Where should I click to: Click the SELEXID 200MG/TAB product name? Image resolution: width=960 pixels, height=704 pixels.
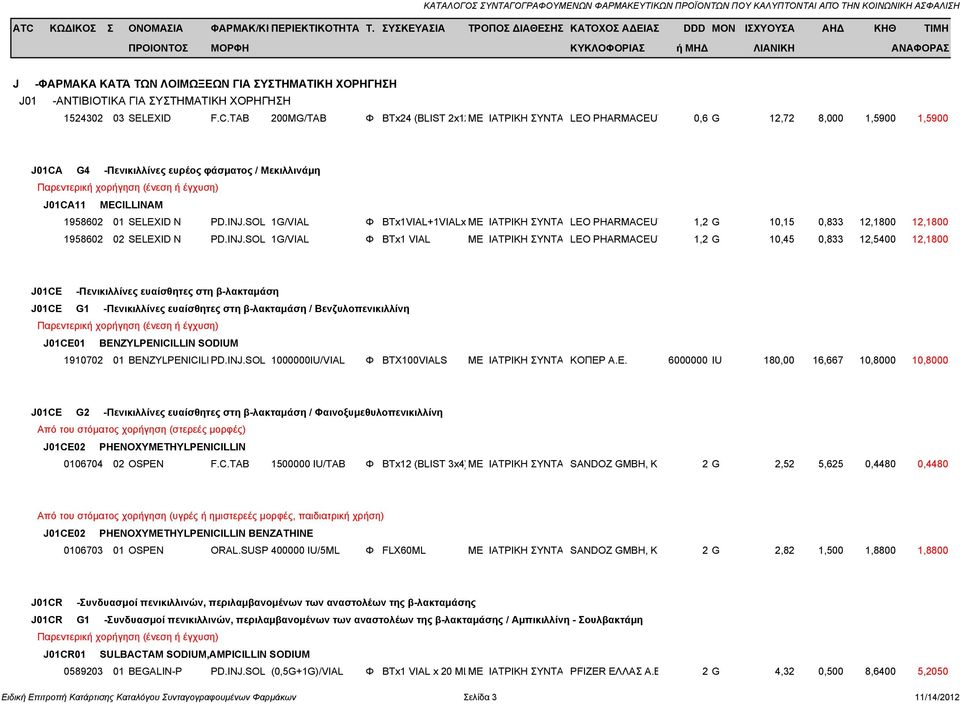click(x=149, y=118)
